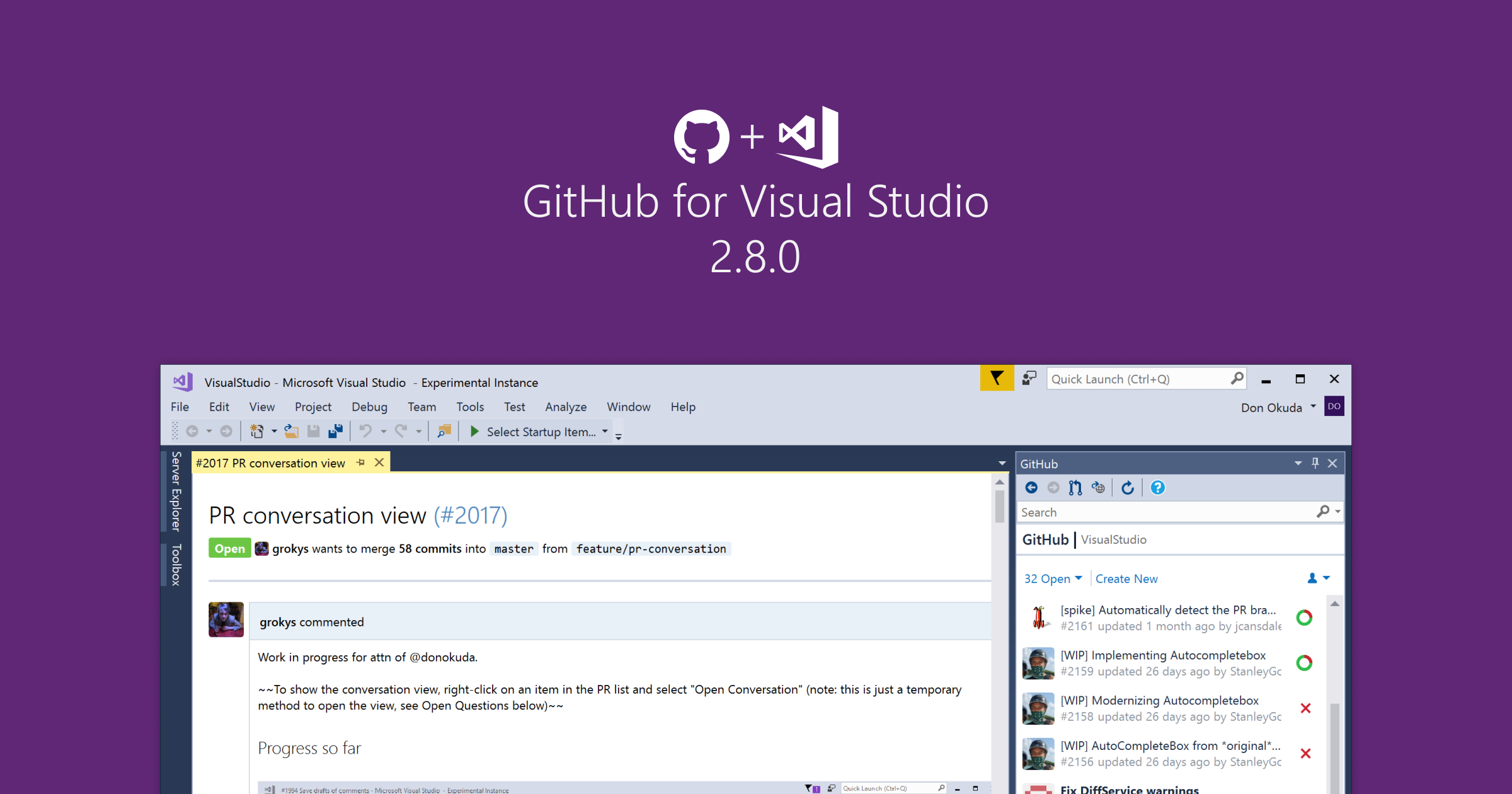
Task: Click the connect/home icon in GitHub pane
Action: [1098, 488]
